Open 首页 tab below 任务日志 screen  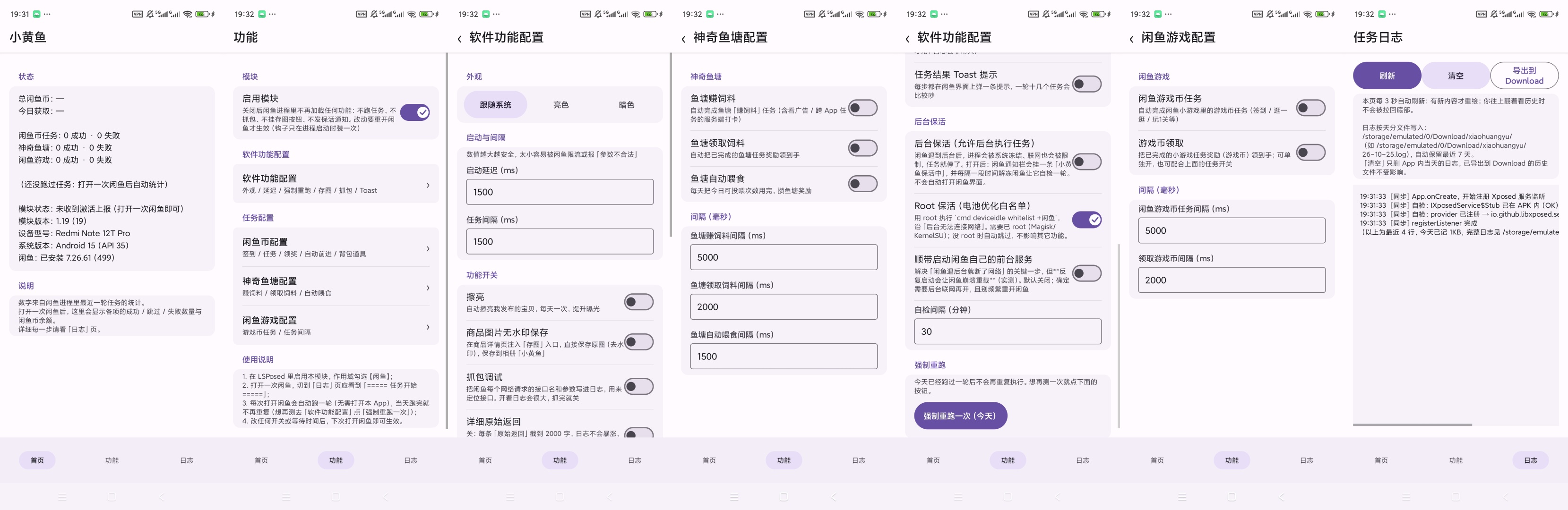click(1381, 461)
